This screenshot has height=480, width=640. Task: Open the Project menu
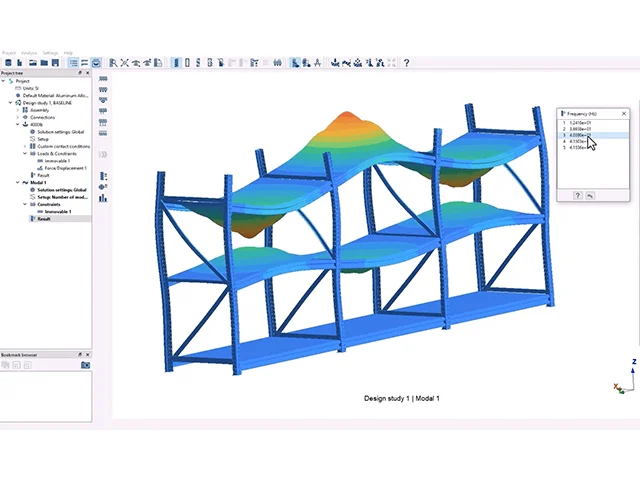pos(9,53)
